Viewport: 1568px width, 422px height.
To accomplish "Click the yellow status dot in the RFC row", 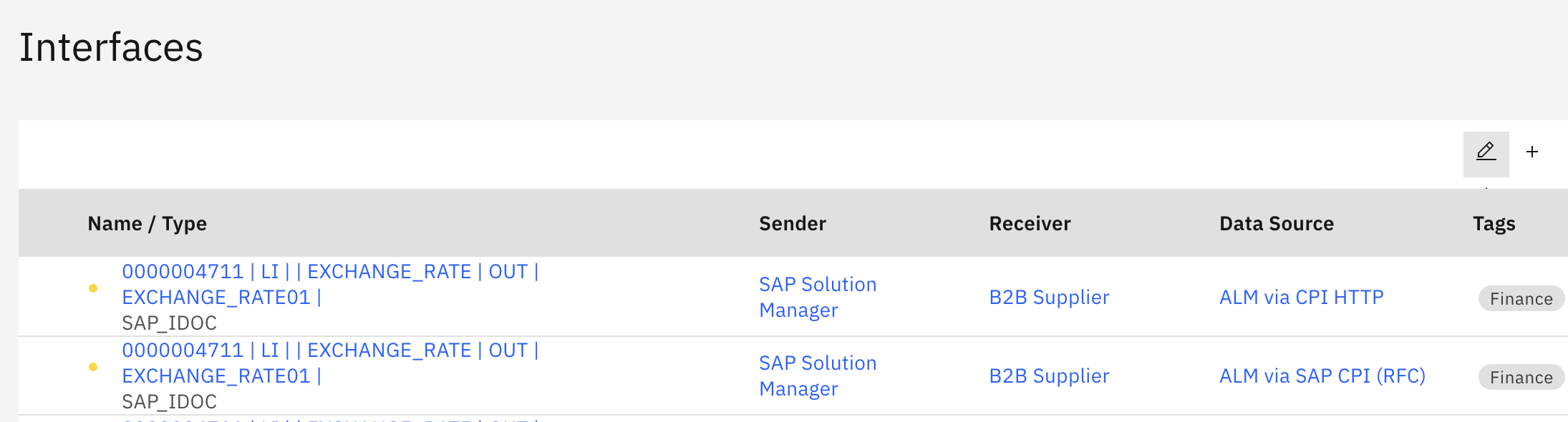I will click(93, 367).
